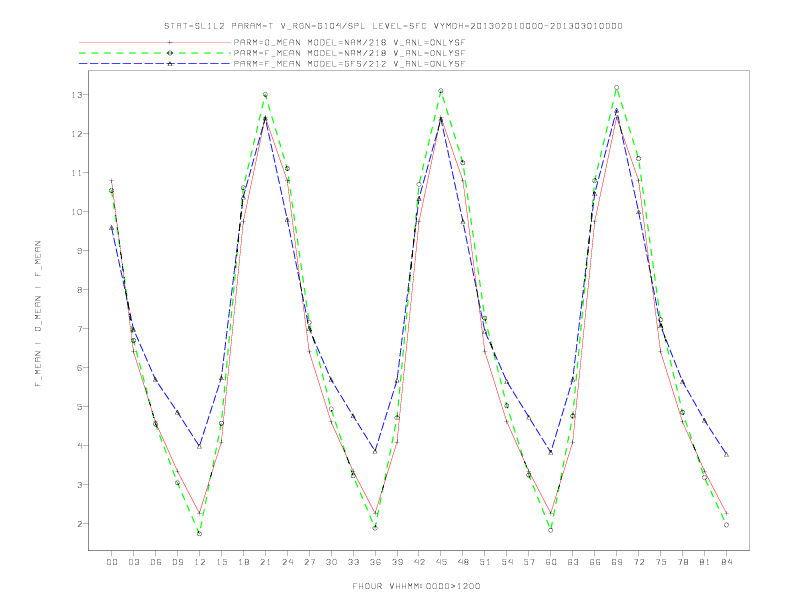Viewport: 792px width, 612px height.
Task: Select legend entry PARM=F_MEAN MODEL=NAM/218
Action: 349,53
